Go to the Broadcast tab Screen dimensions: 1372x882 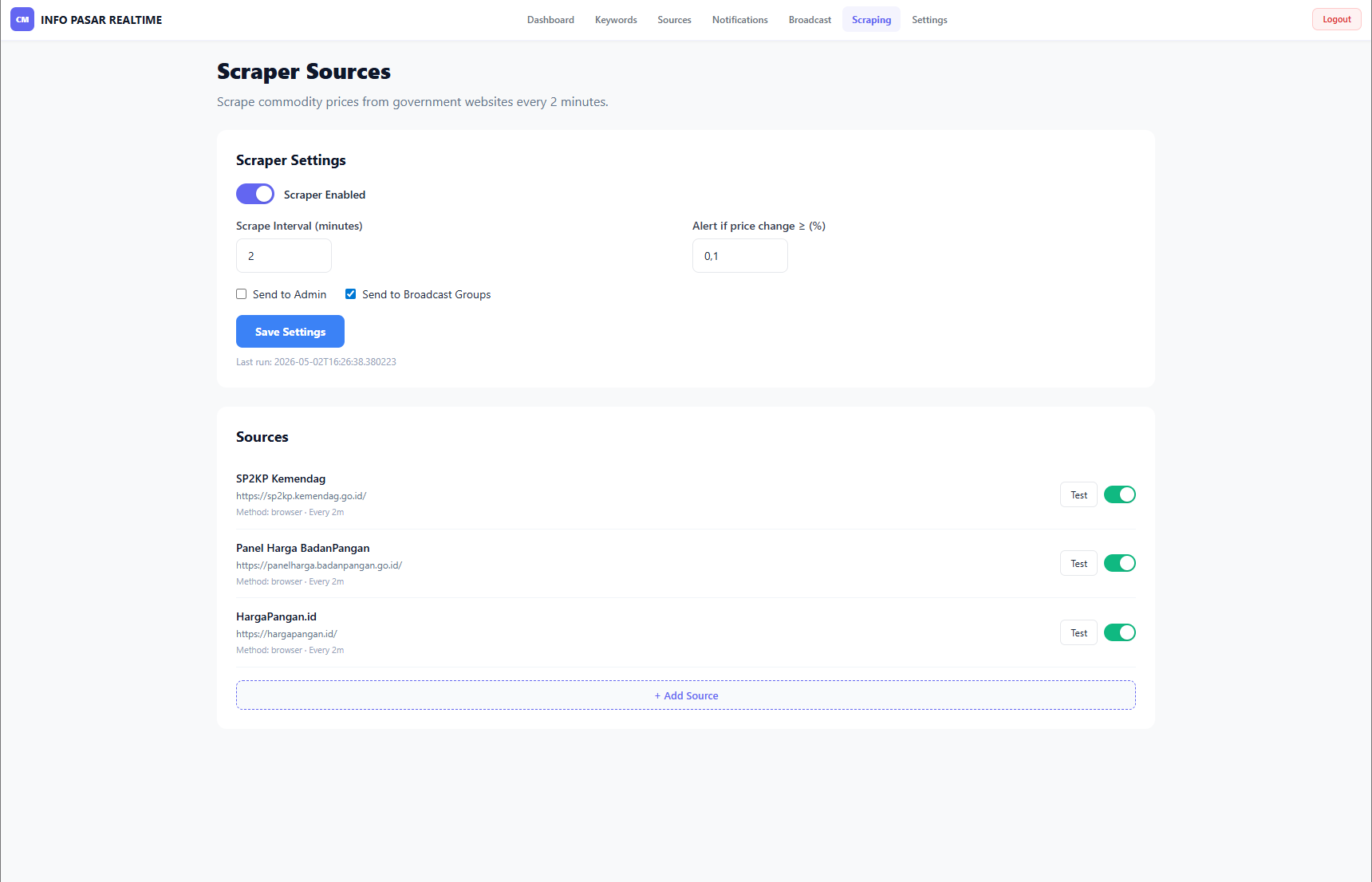pos(810,20)
